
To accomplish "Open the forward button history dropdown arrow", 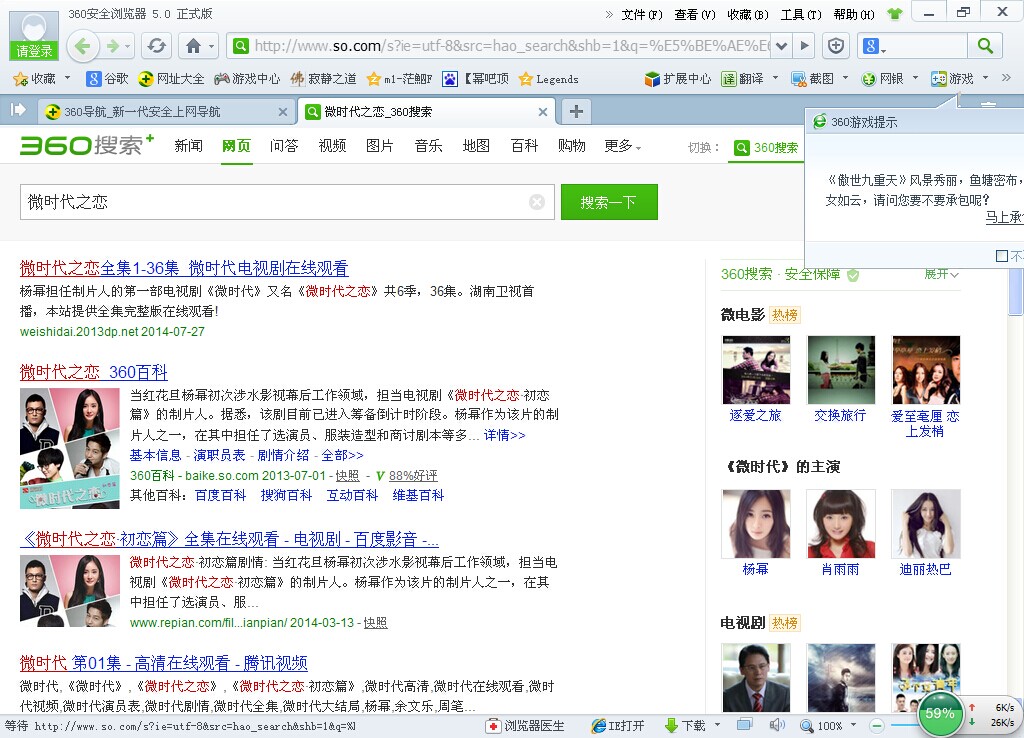I will click(x=128, y=46).
